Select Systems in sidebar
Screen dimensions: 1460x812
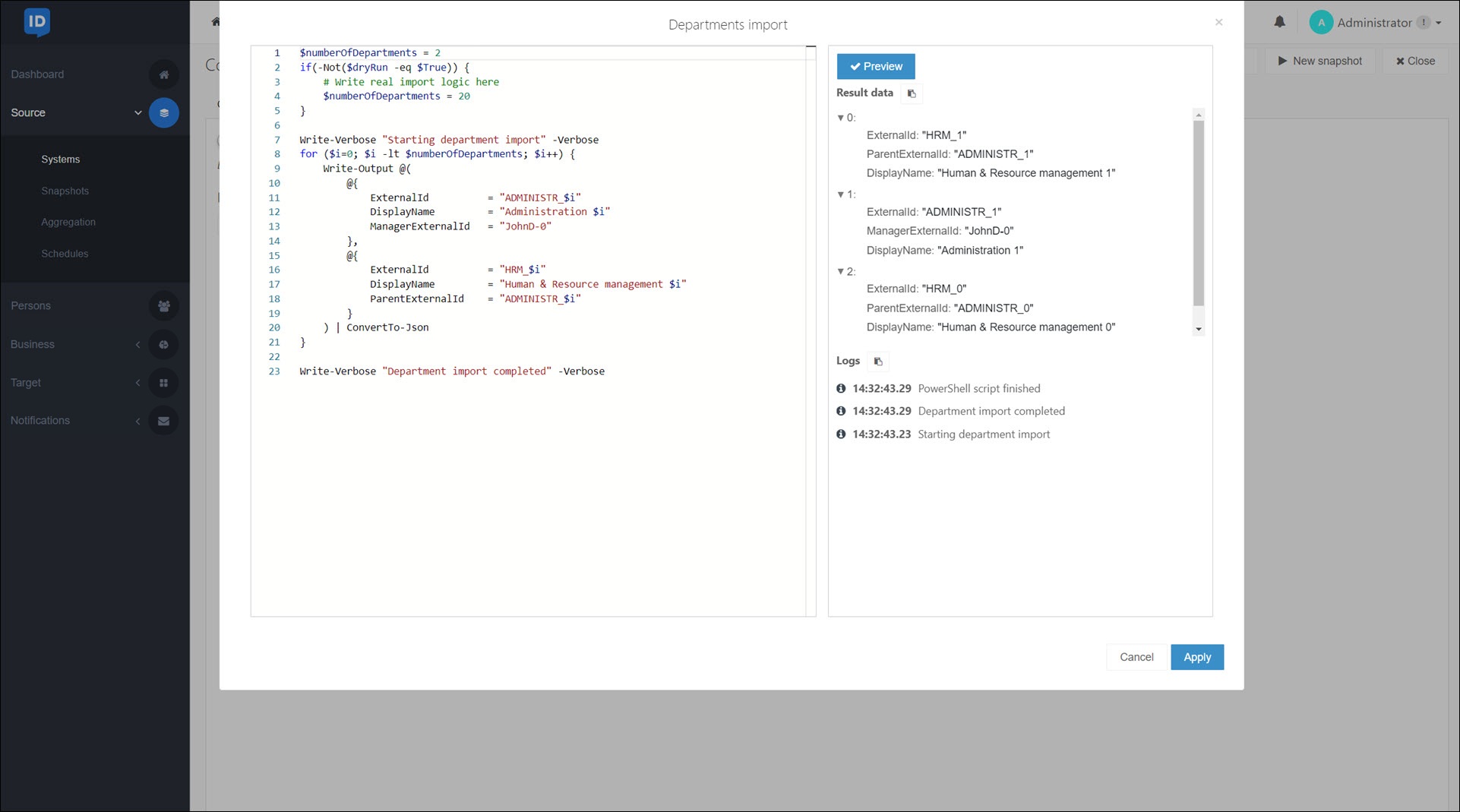click(x=61, y=160)
